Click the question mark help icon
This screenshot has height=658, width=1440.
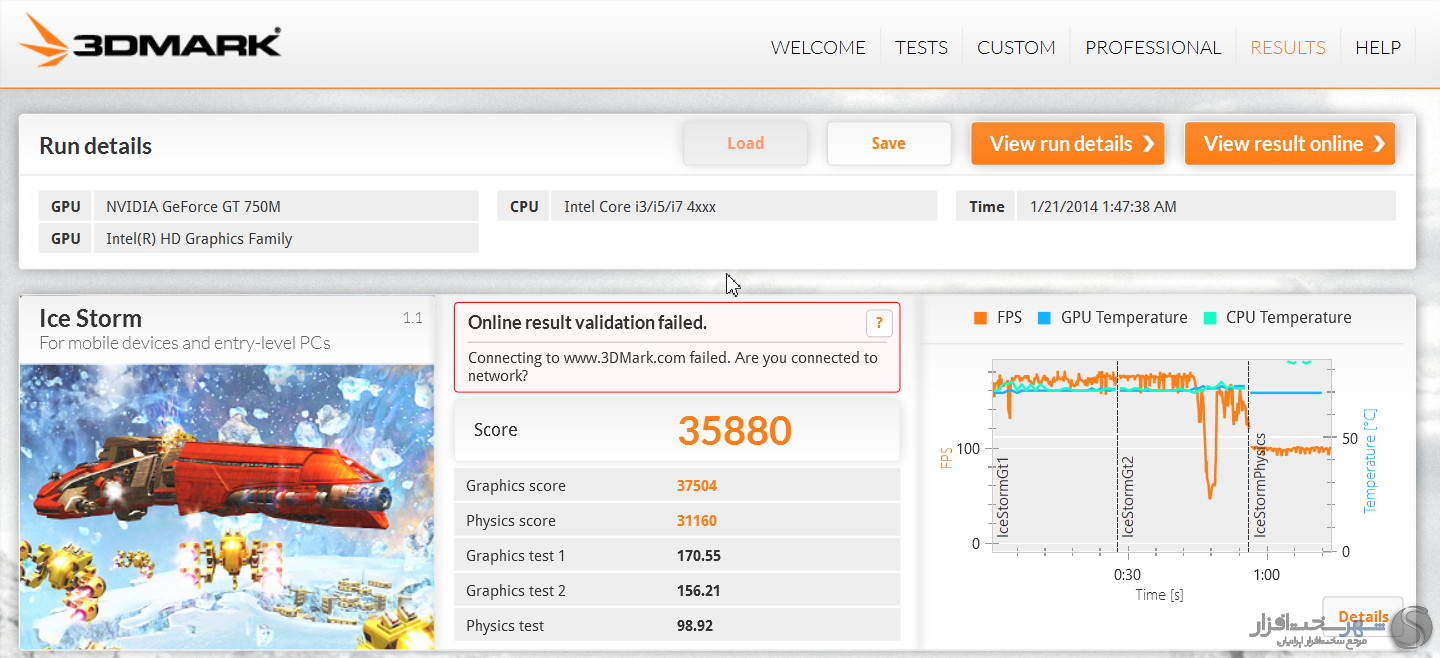point(878,323)
